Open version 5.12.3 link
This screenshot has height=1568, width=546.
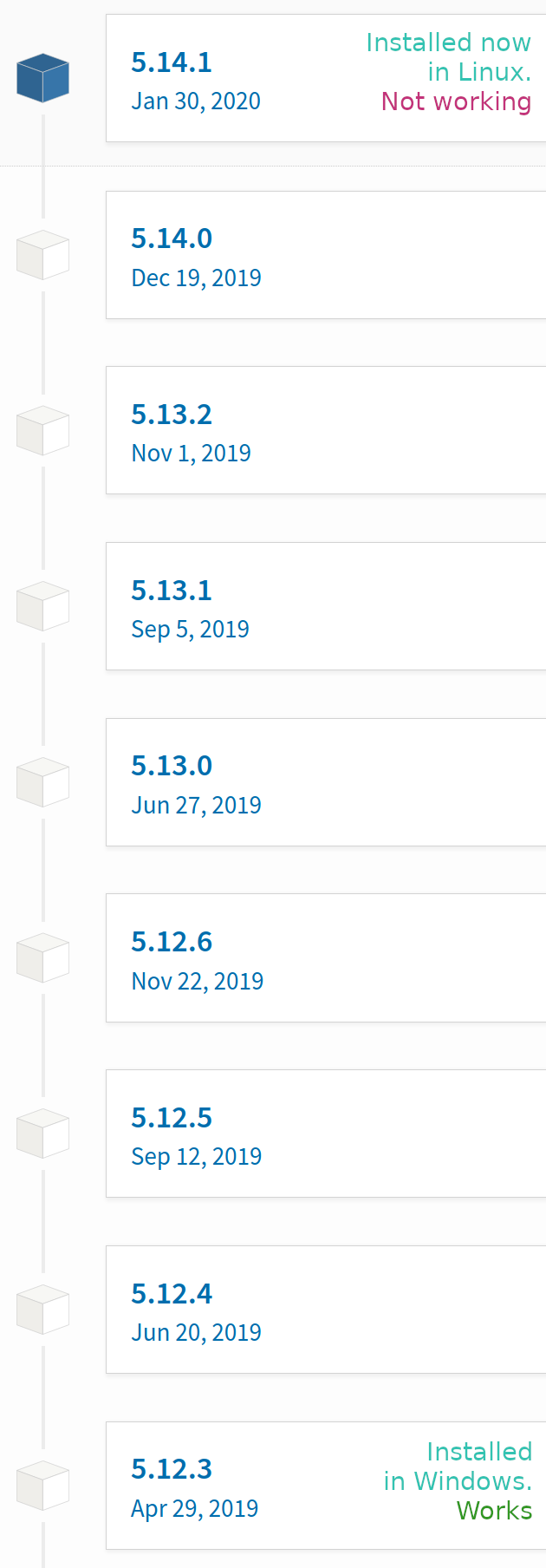(x=172, y=1469)
